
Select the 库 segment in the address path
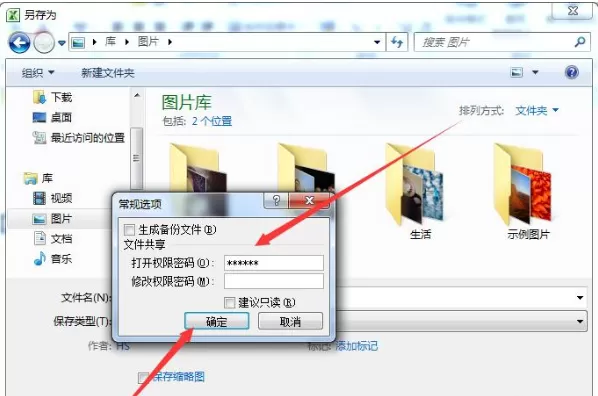pos(110,42)
